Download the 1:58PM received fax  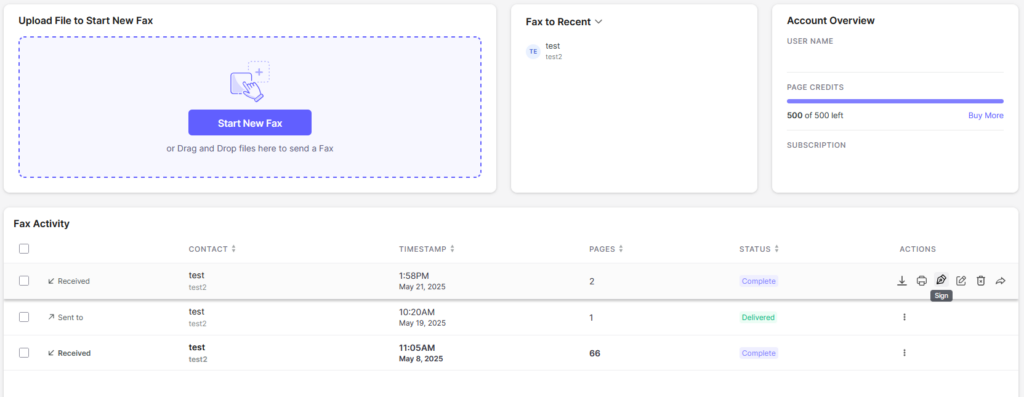tap(902, 281)
